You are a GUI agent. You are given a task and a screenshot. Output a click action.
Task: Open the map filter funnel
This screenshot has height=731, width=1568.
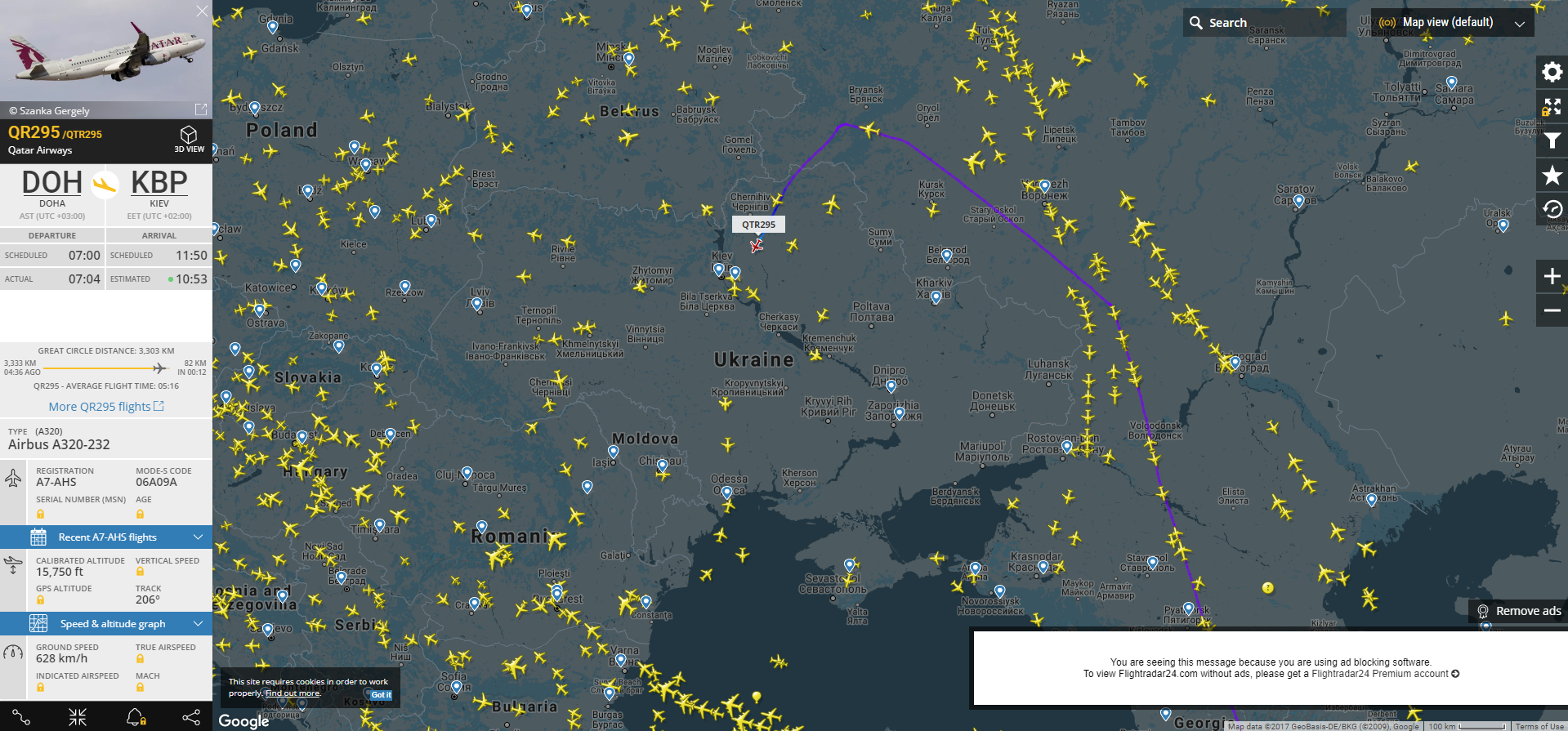1552,140
